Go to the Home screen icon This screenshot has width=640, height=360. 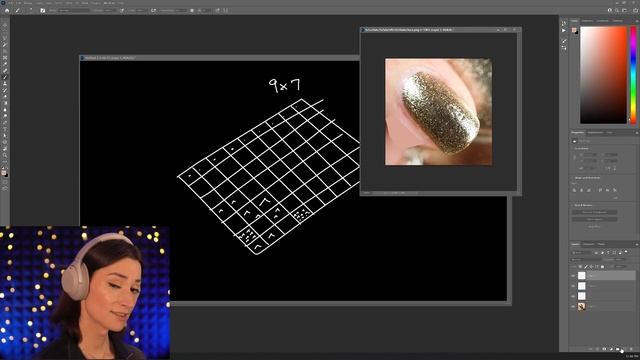[x=7, y=10]
